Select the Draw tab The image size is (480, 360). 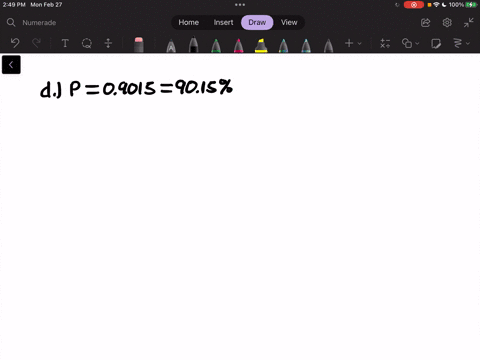[257, 22]
